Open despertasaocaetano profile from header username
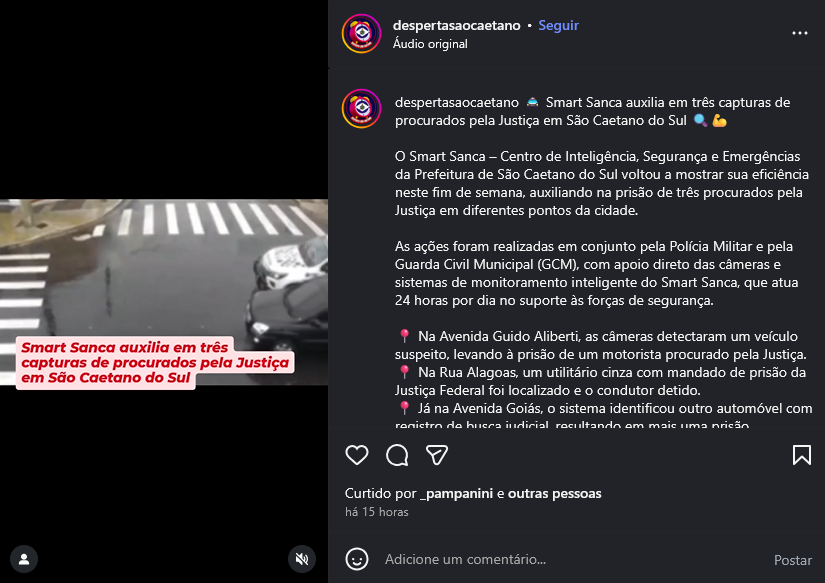 (456, 25)
